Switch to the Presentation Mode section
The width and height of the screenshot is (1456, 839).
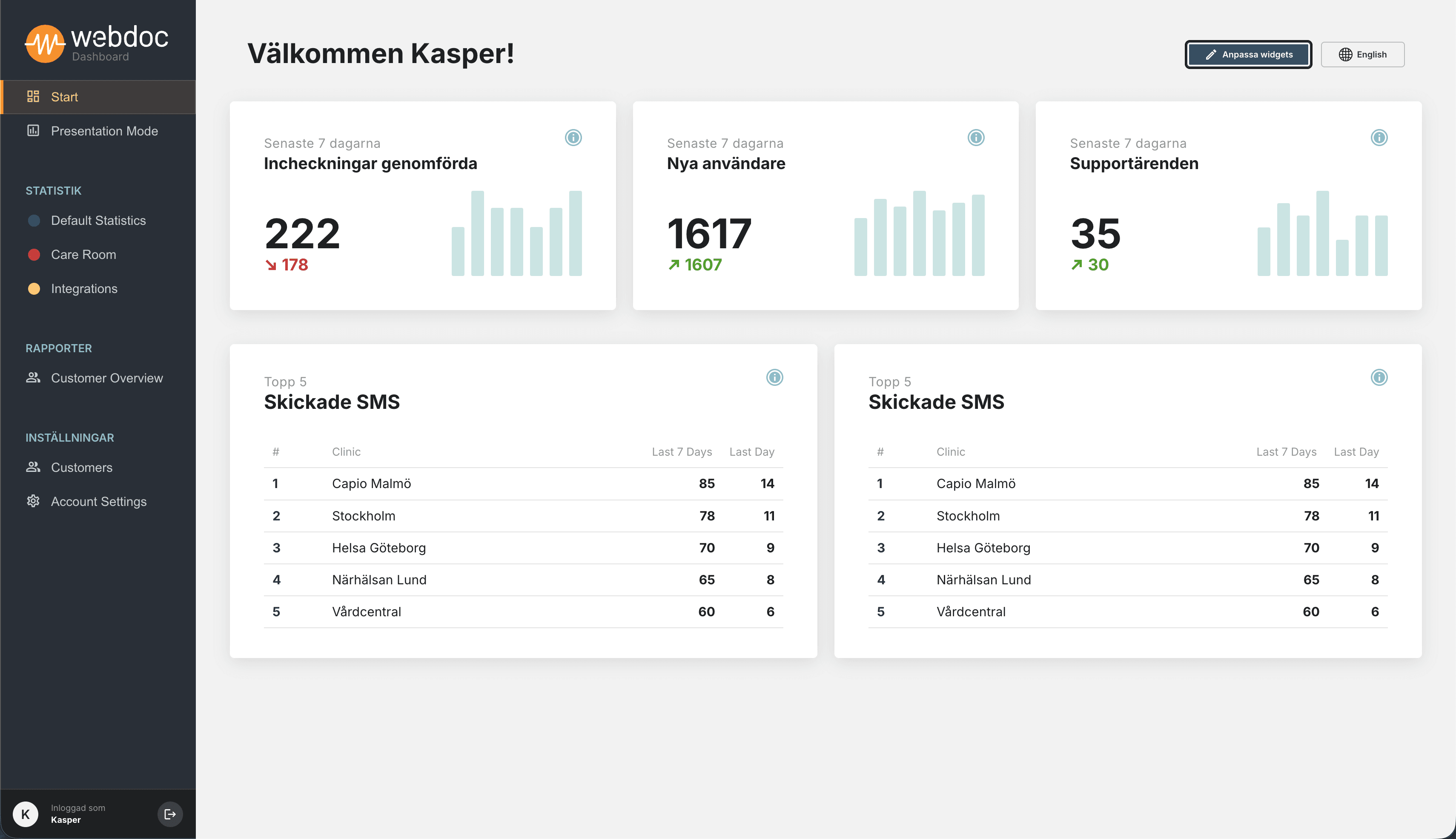(x=104, y=131)
